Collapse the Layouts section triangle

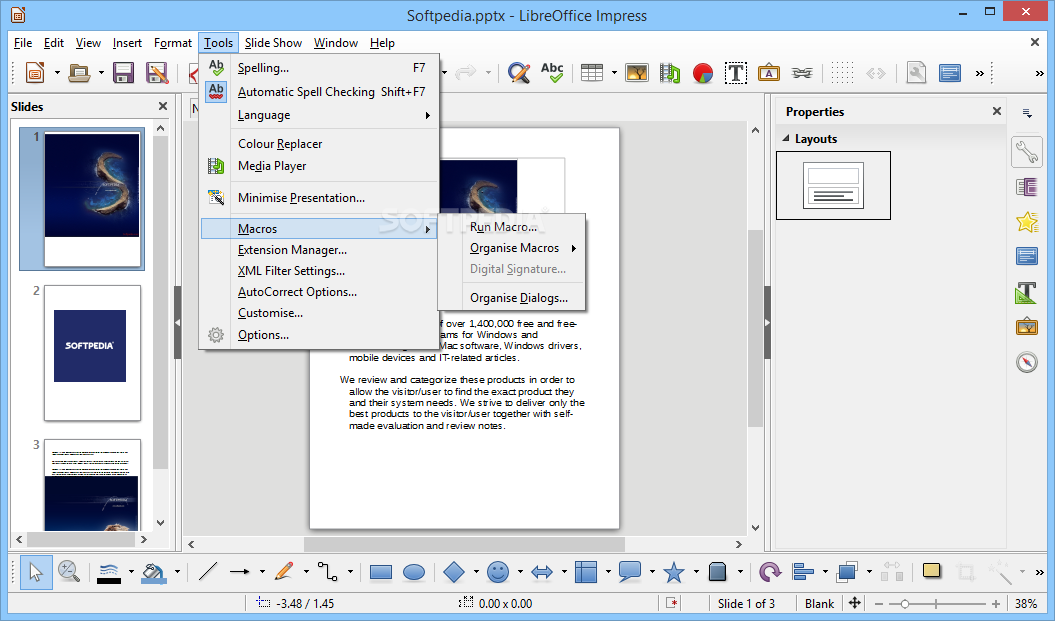pyautogui.click(x=786, y=139)
